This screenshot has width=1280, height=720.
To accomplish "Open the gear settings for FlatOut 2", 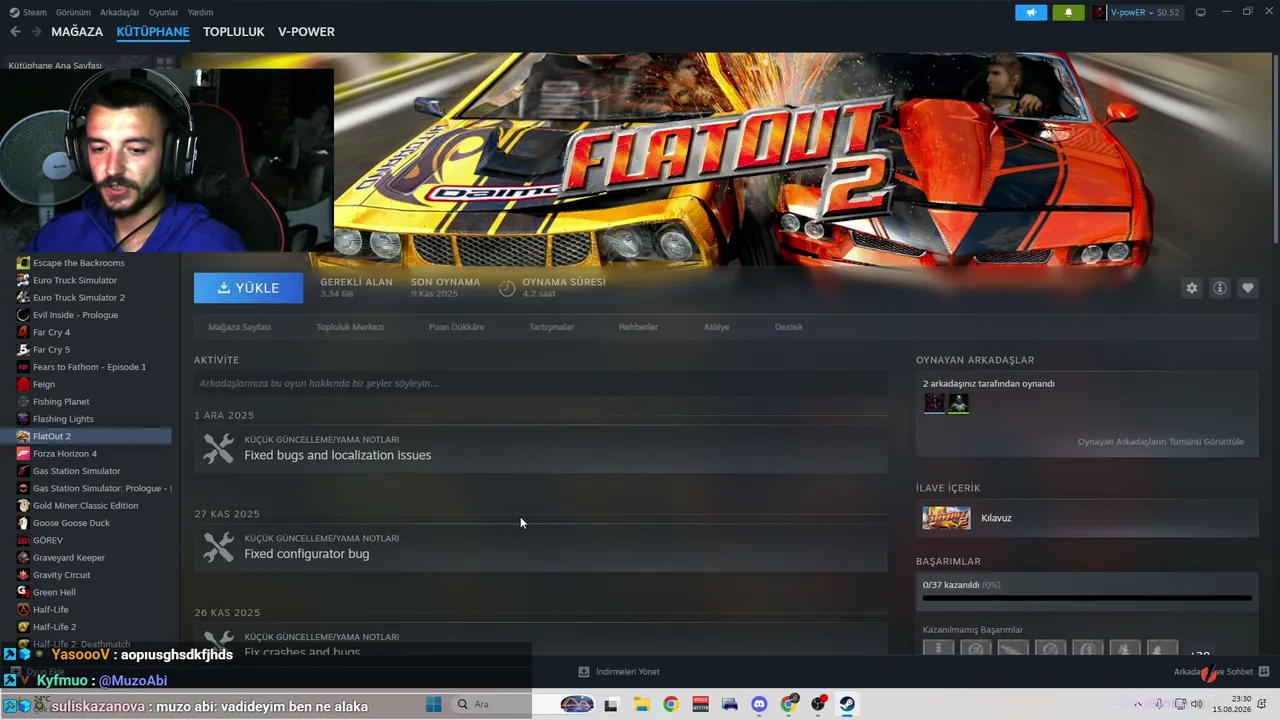I will pos(1192,288).
